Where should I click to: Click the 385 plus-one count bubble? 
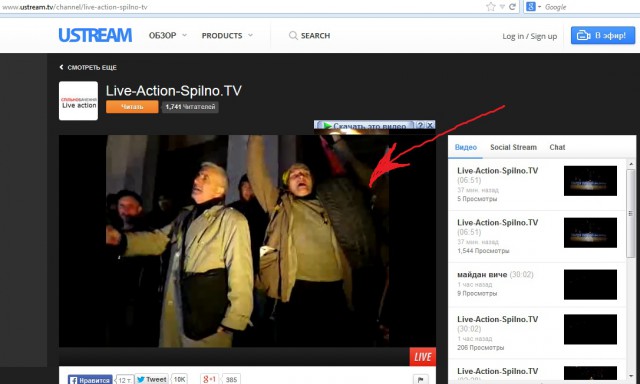tap(231, 379)
